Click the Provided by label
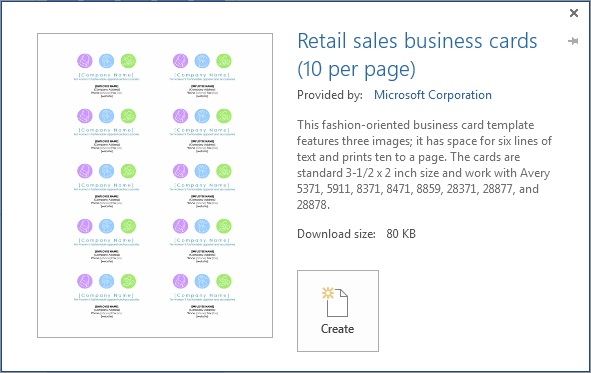 pyautogui.click(x=330, y=95)
